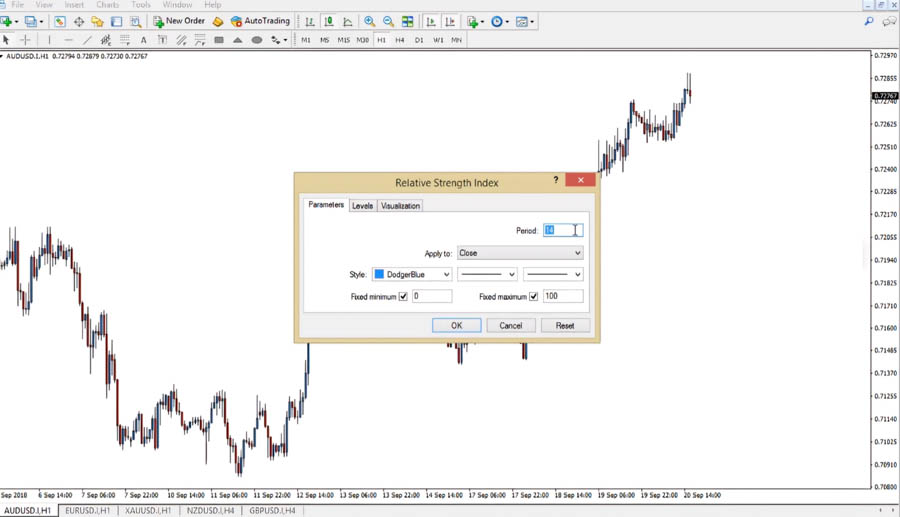The height and width of the screenshot is (517, 900).
Task: Open the Profiles icon in the toolbar
Action: point(30,21)
